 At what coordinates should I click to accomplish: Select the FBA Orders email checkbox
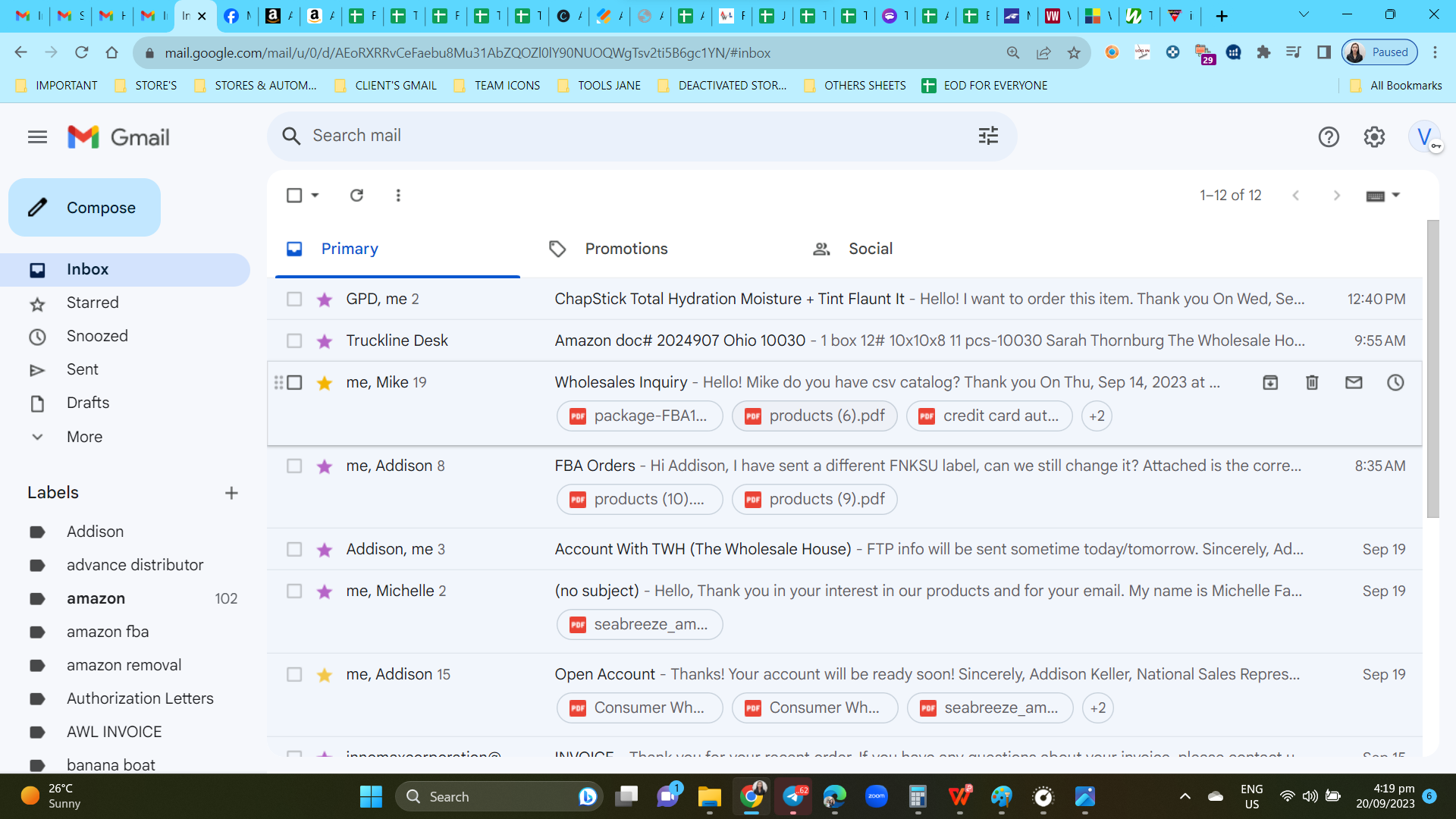coord(294,466)
